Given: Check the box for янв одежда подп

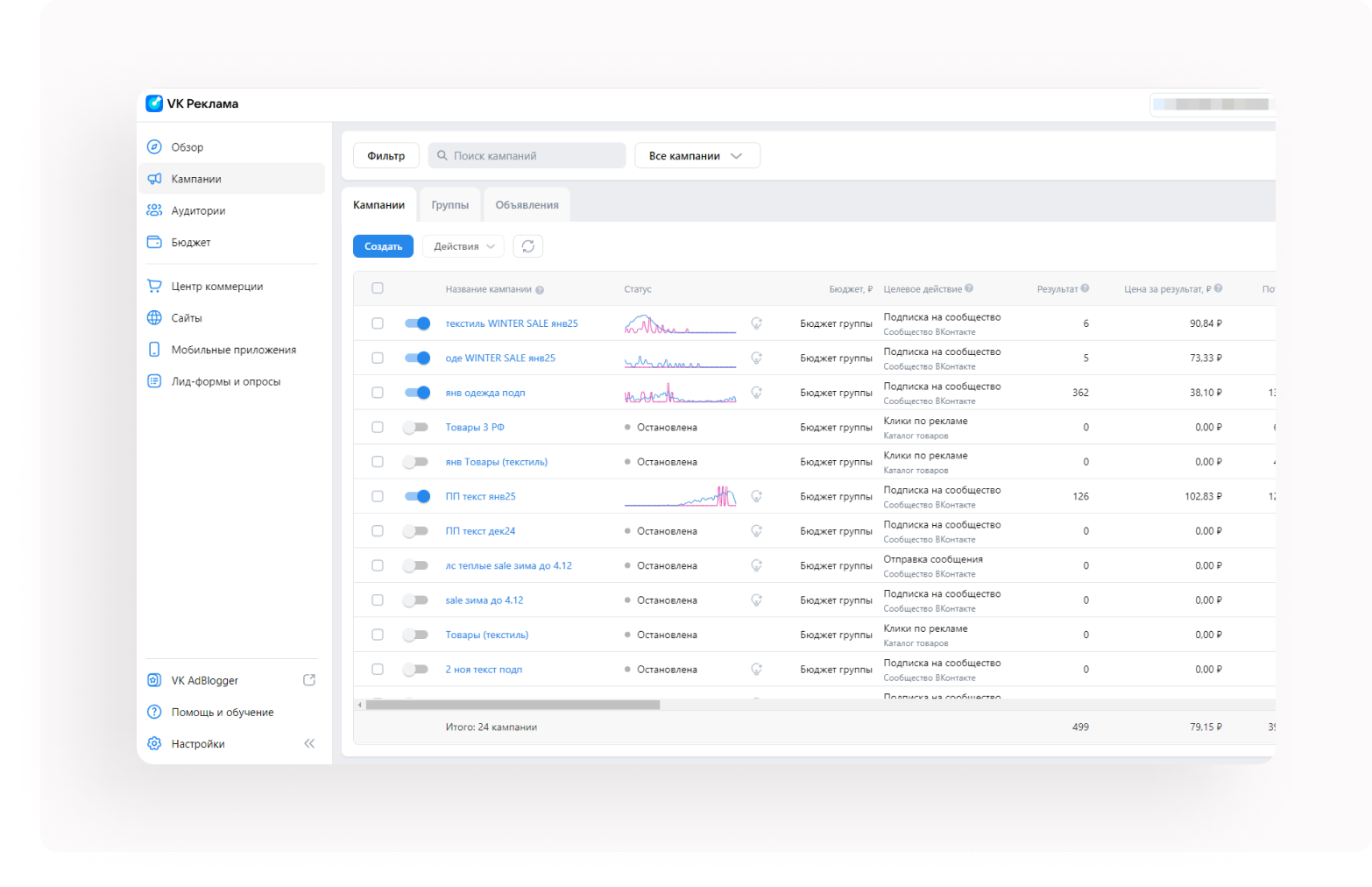Looking at the screenshot, I should click(x=378, y=393).
